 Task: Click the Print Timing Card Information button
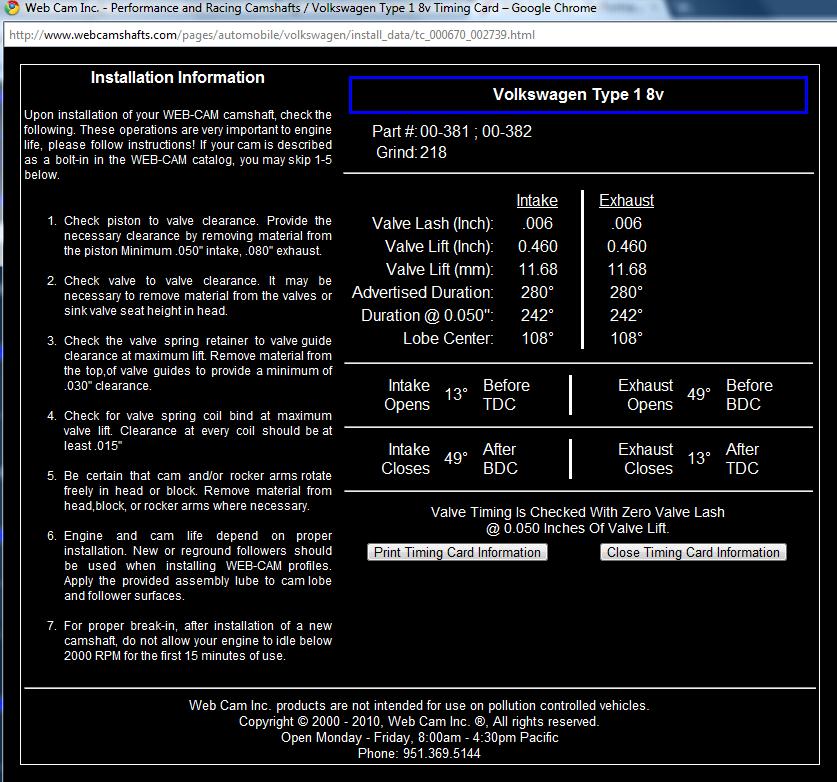(x=457, y=552)
